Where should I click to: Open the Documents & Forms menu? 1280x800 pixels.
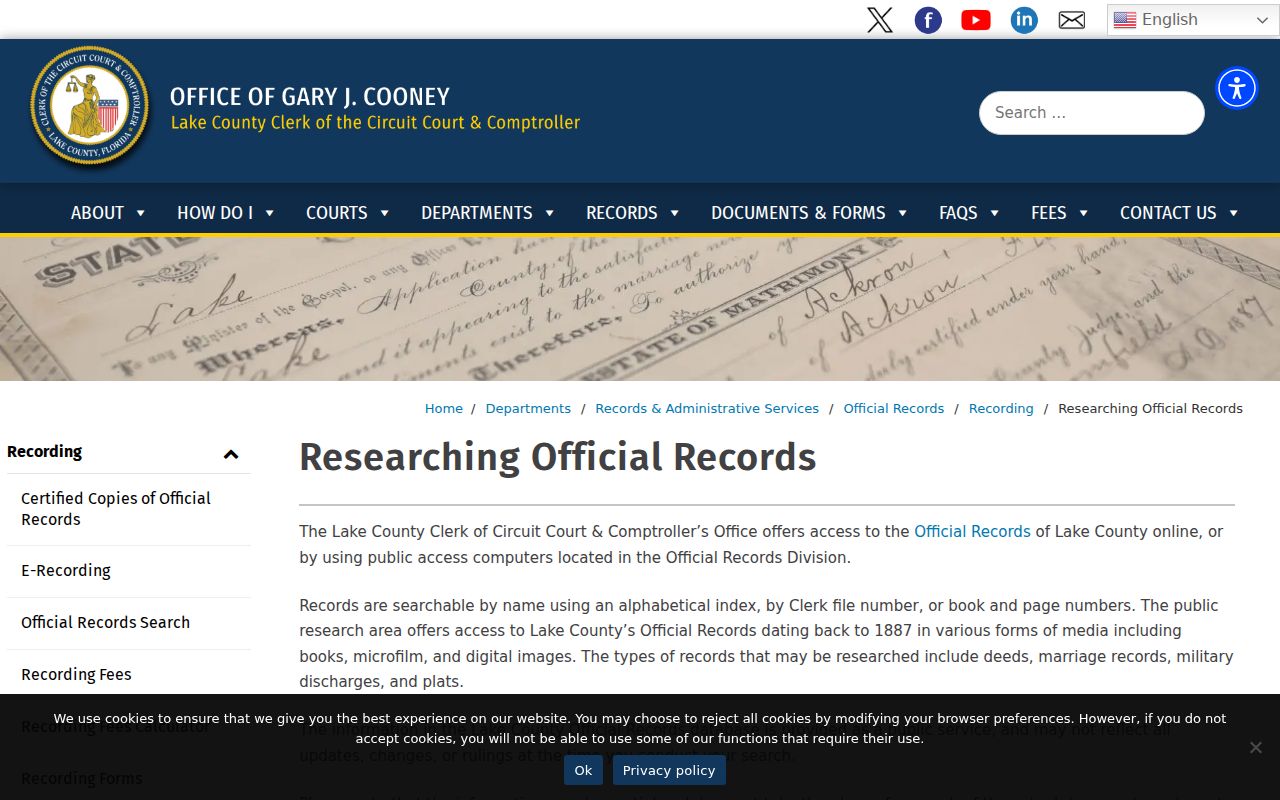tap(809, 212)
